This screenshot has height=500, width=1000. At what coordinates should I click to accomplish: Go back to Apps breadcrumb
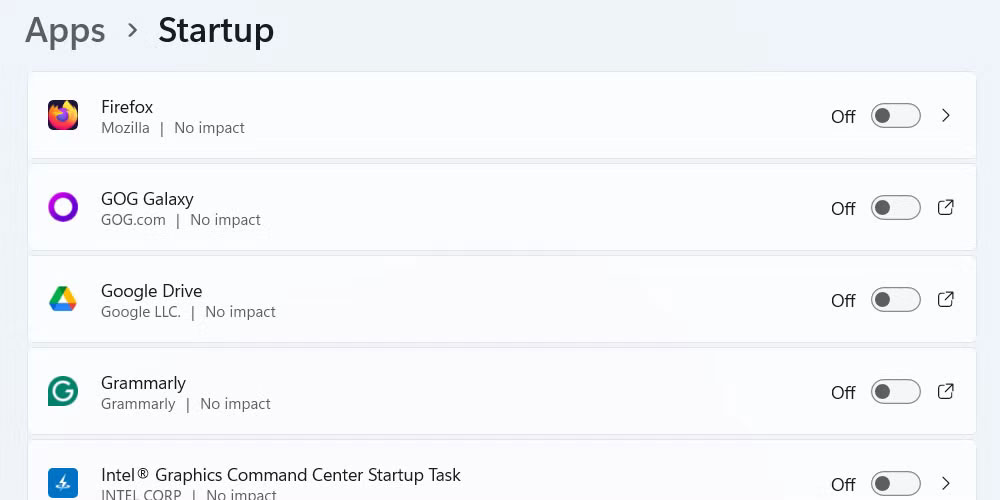click(x=65, y=31)
